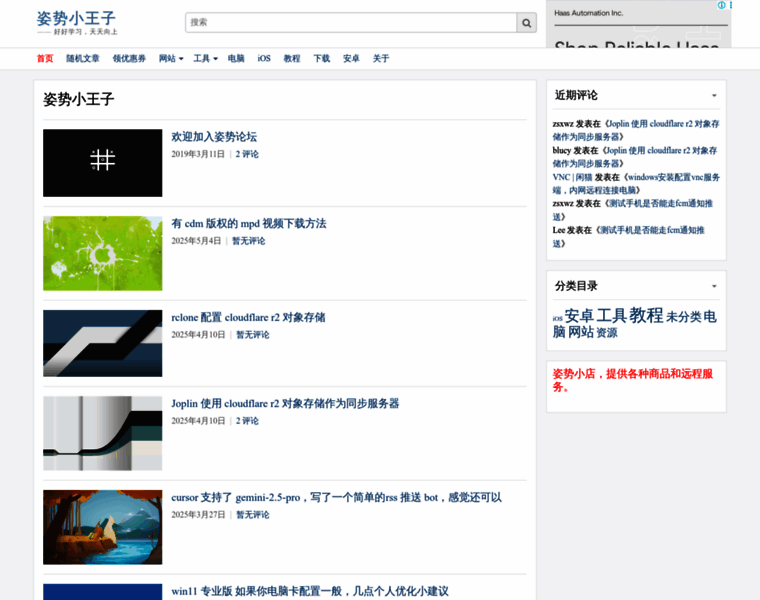Viewport: 760px width, 600px height.
Task: Select 网站 in the category cloud
Action: click(x=581, y=332)
